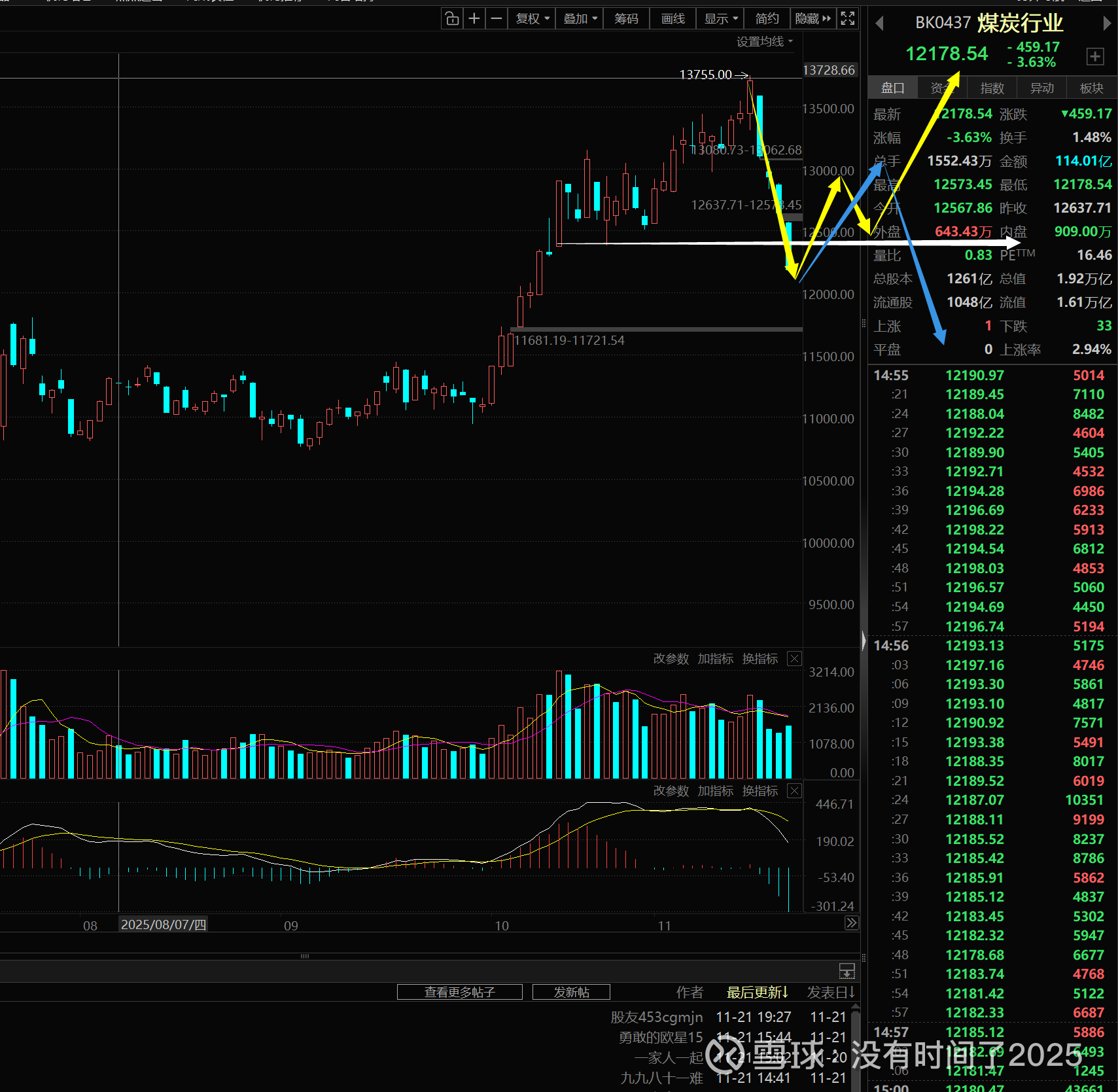Click the 画线 drawing tool button
The image size is (1118, 1092).
tap(673, 19)
